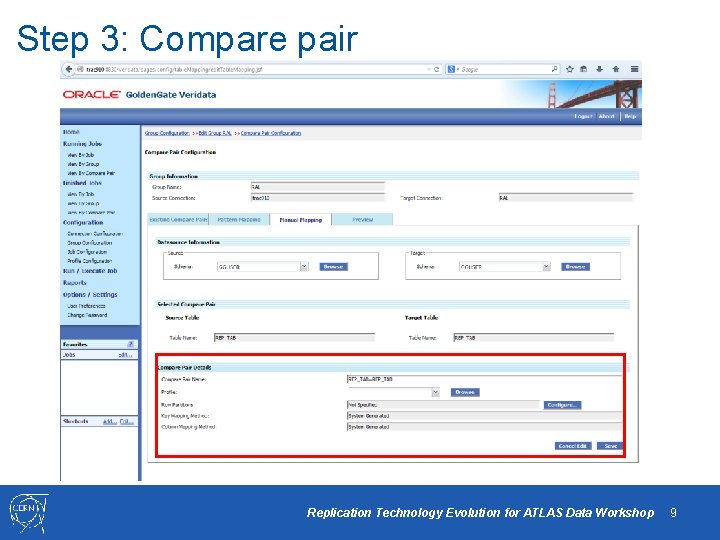
Task: Click the Group Name field showing RAL
Action: coord(317,187)
